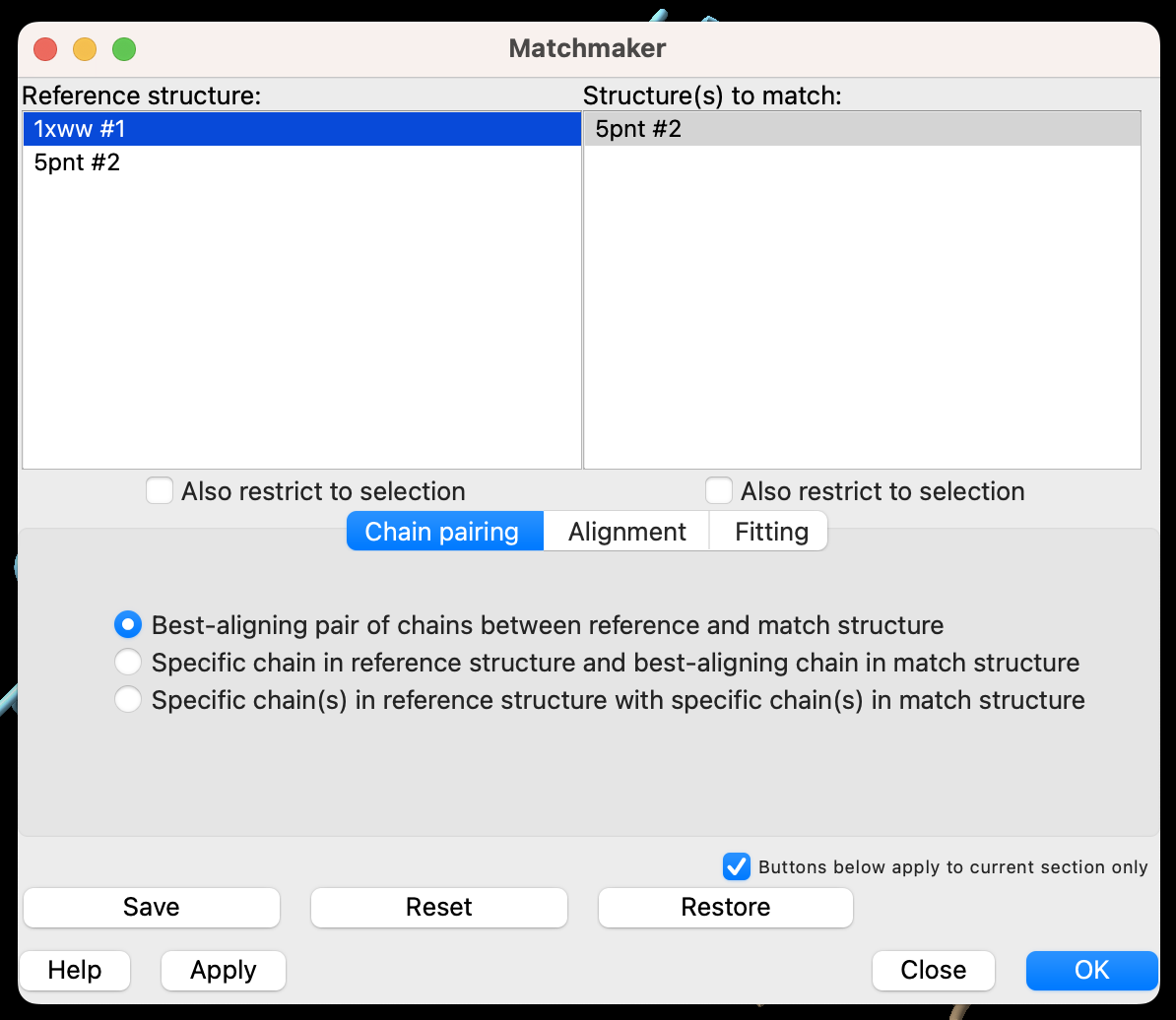Select Best-aligning pair of chains radio option

(x=128, y=625)
